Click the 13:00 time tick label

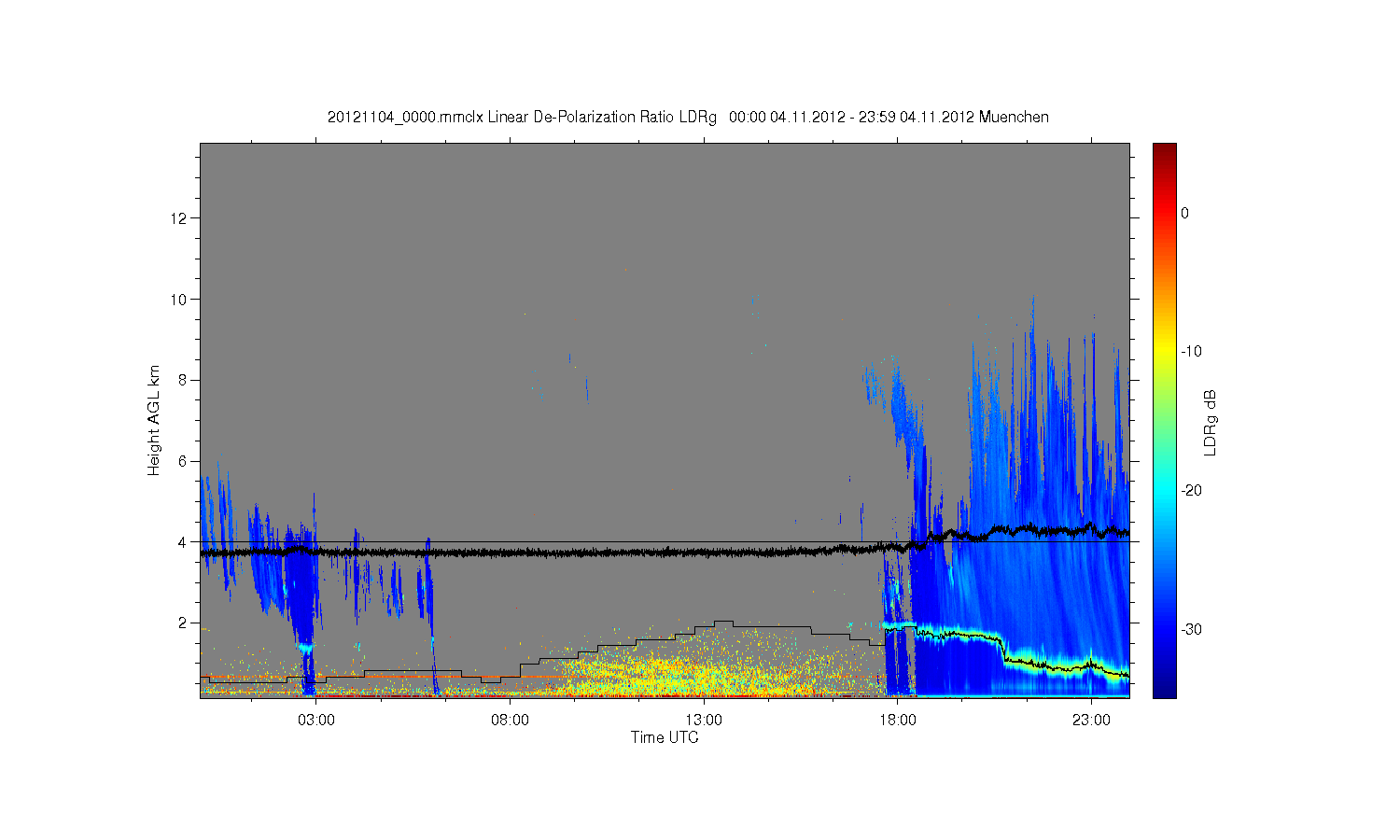(x=704, y=721)
